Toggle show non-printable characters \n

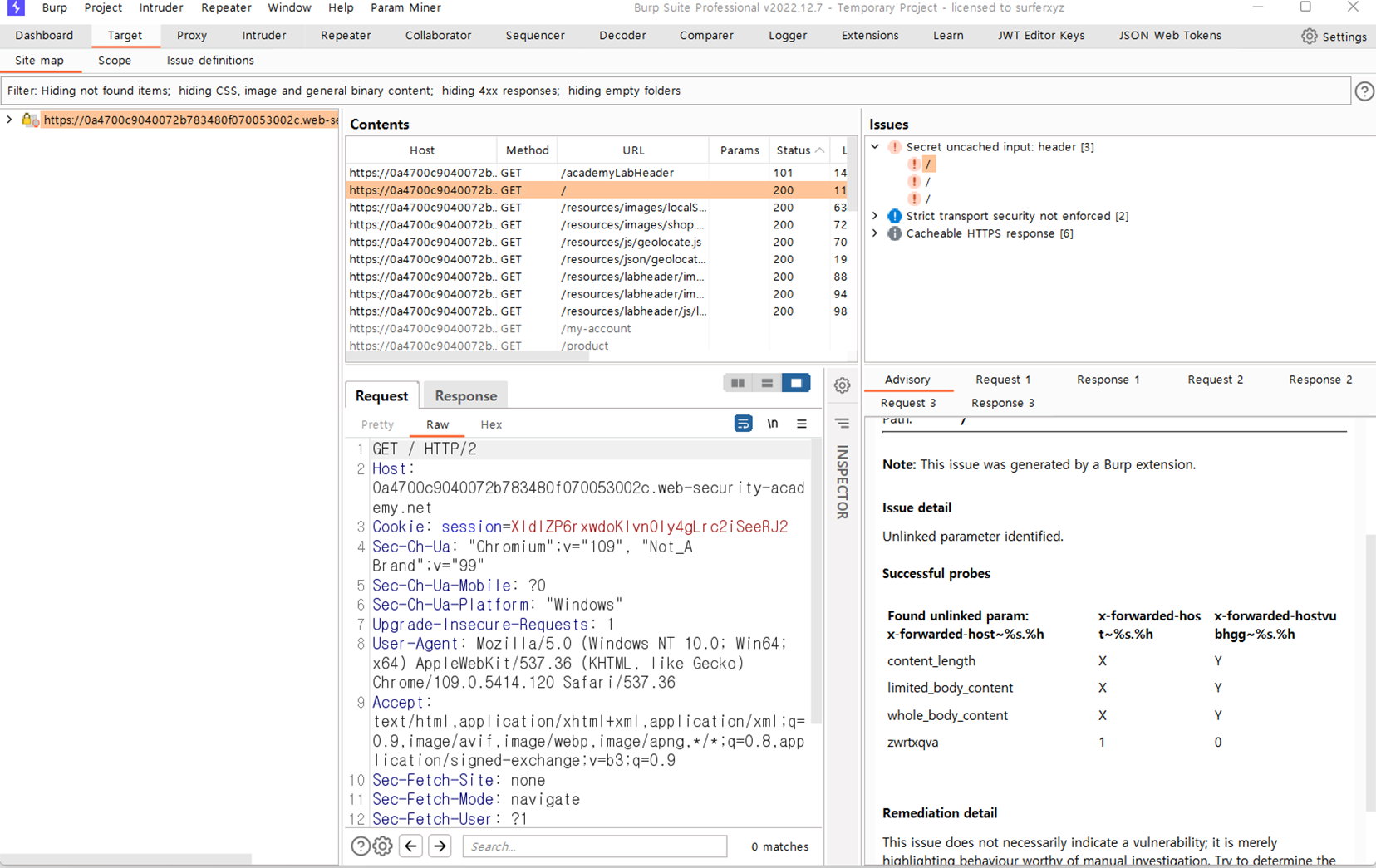[773, 424]
